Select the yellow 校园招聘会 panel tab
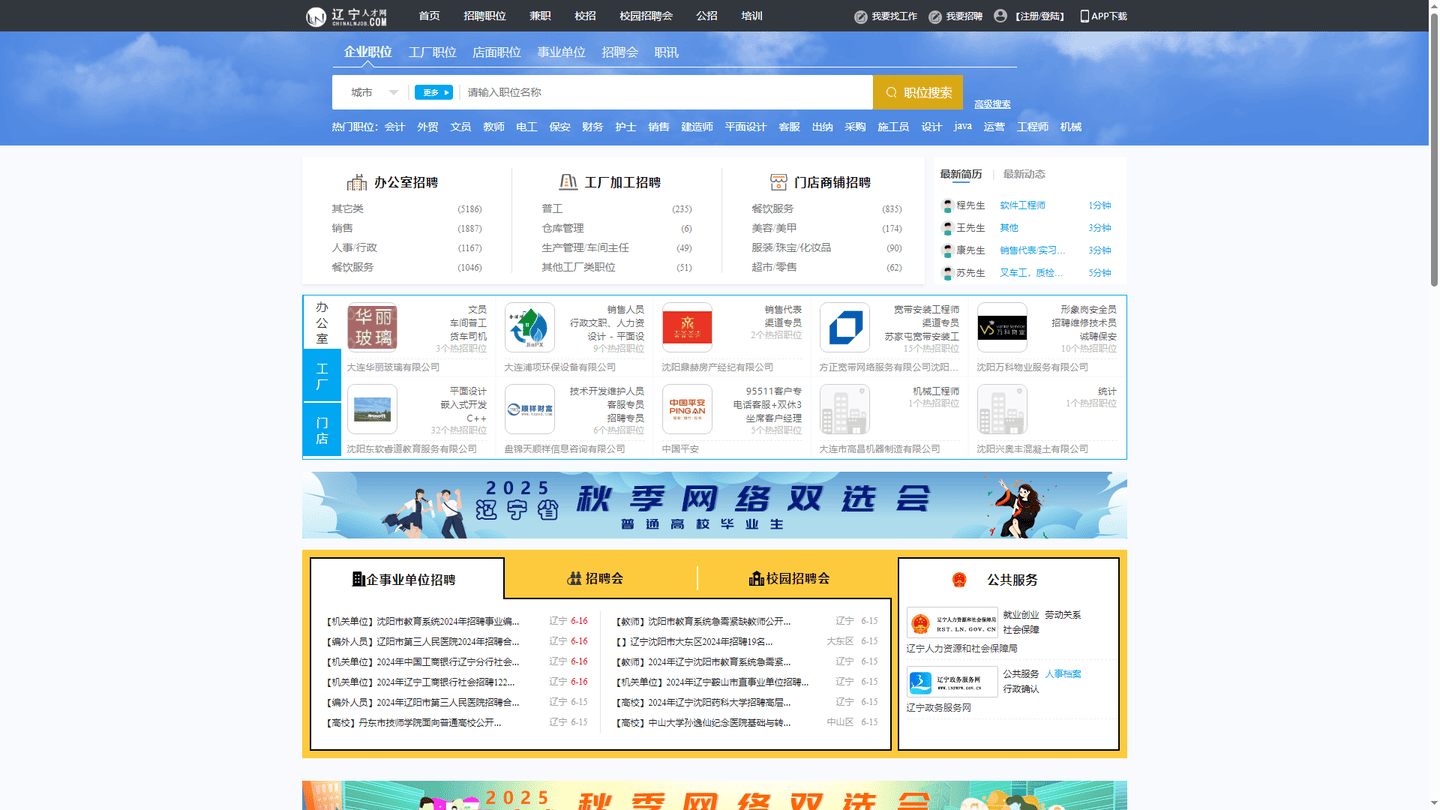1440x810 pixels. coord(790,578)
